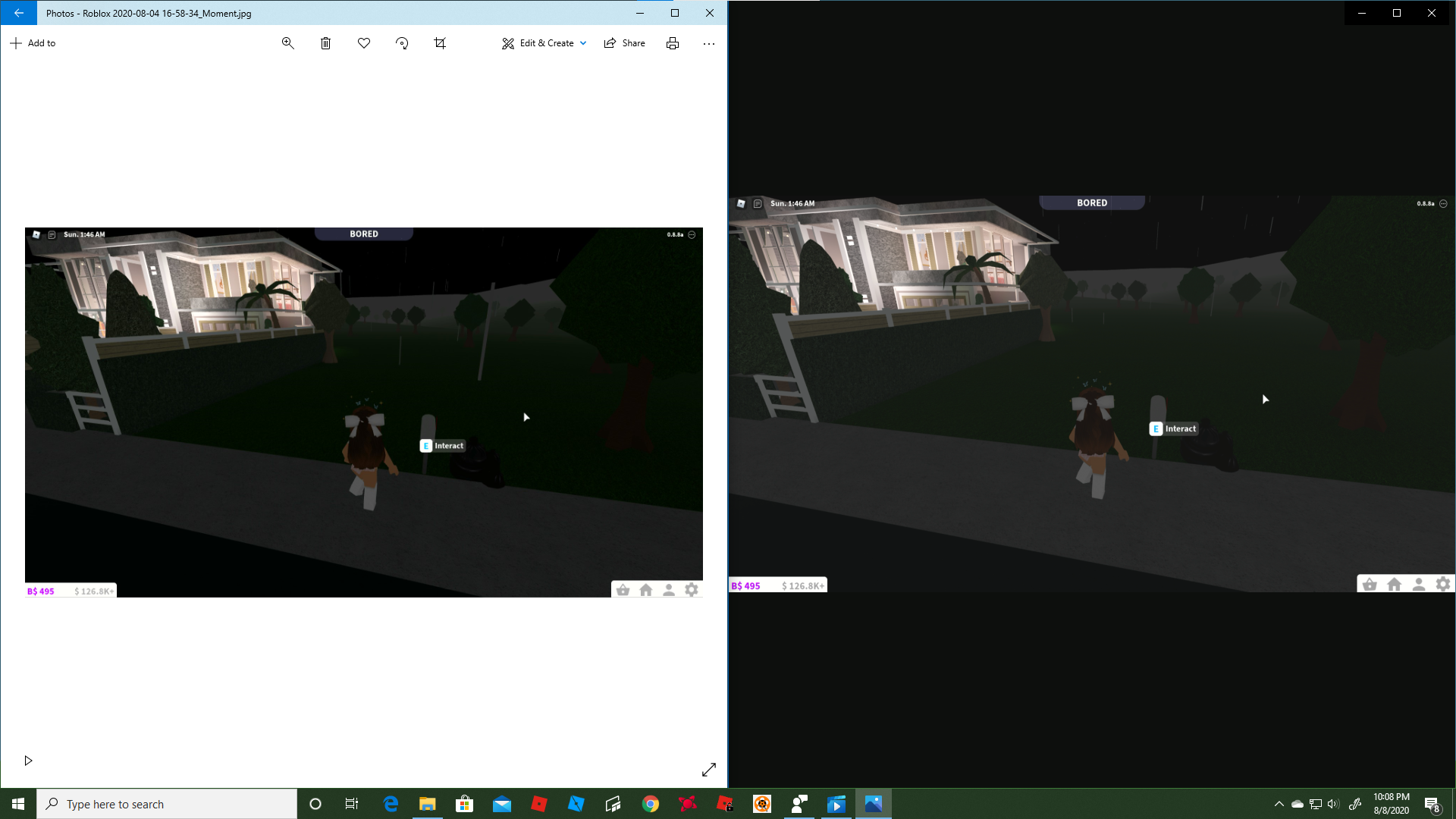
Task: Switch to Movies & TV on taskbar
Action: pyautogui.click(x=836, y=804)
